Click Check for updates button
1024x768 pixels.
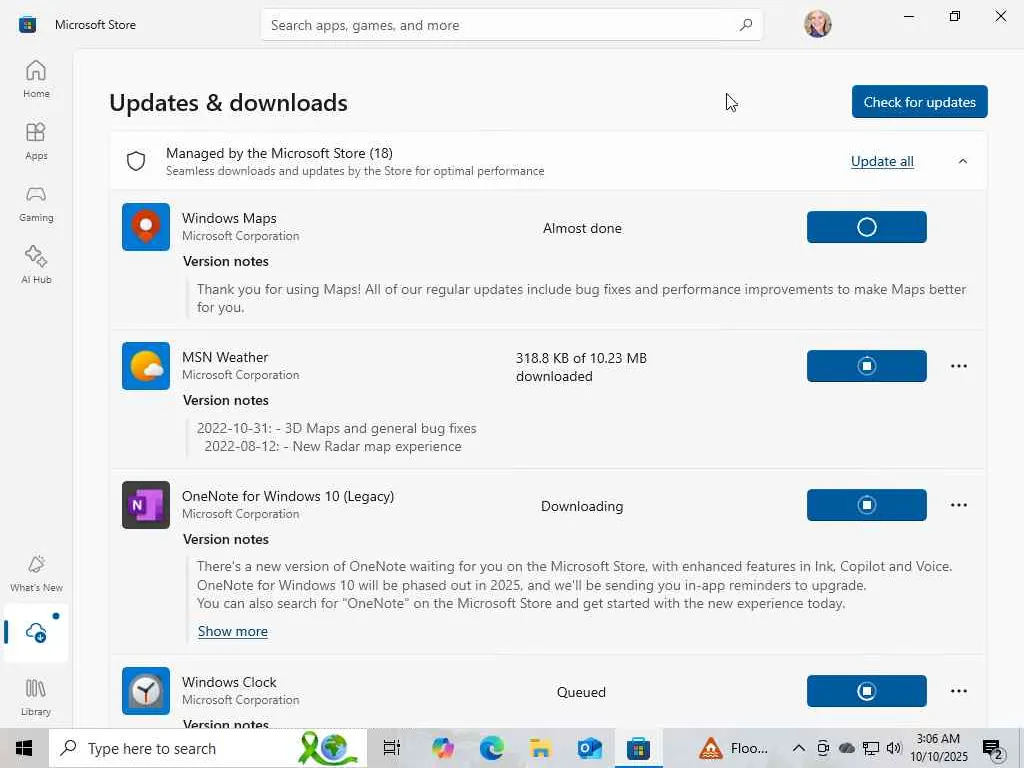click(920, 102)
